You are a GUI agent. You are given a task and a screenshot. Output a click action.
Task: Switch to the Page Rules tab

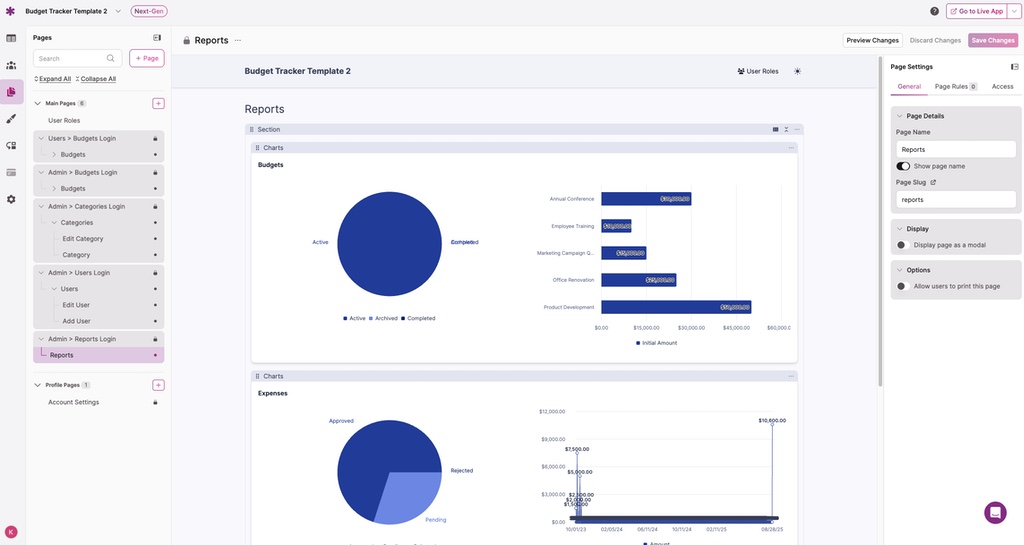pyautogui.click(x=955, y=87)
